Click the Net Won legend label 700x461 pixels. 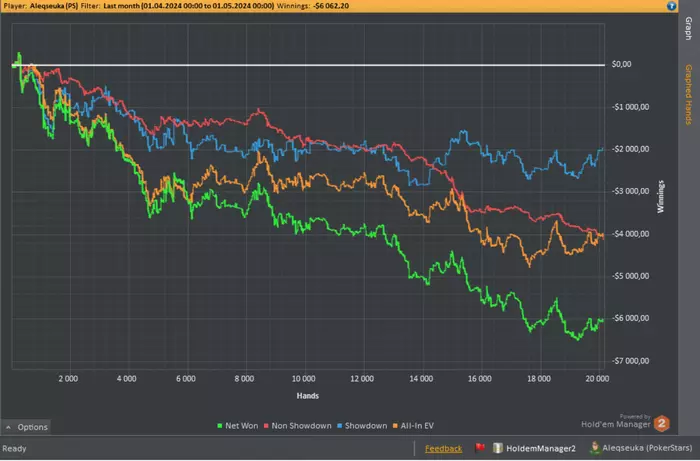[x=242, y=426]
